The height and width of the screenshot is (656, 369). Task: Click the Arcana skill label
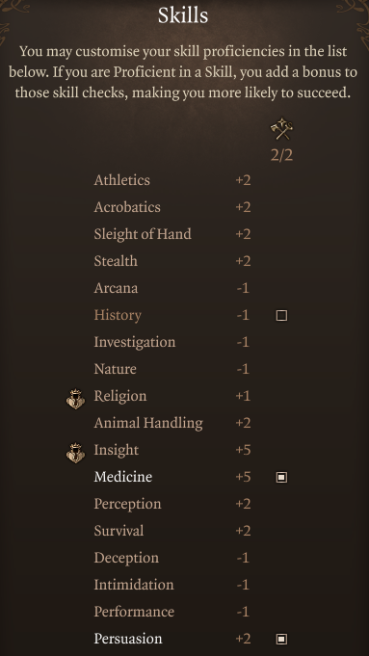pos(116,288)
